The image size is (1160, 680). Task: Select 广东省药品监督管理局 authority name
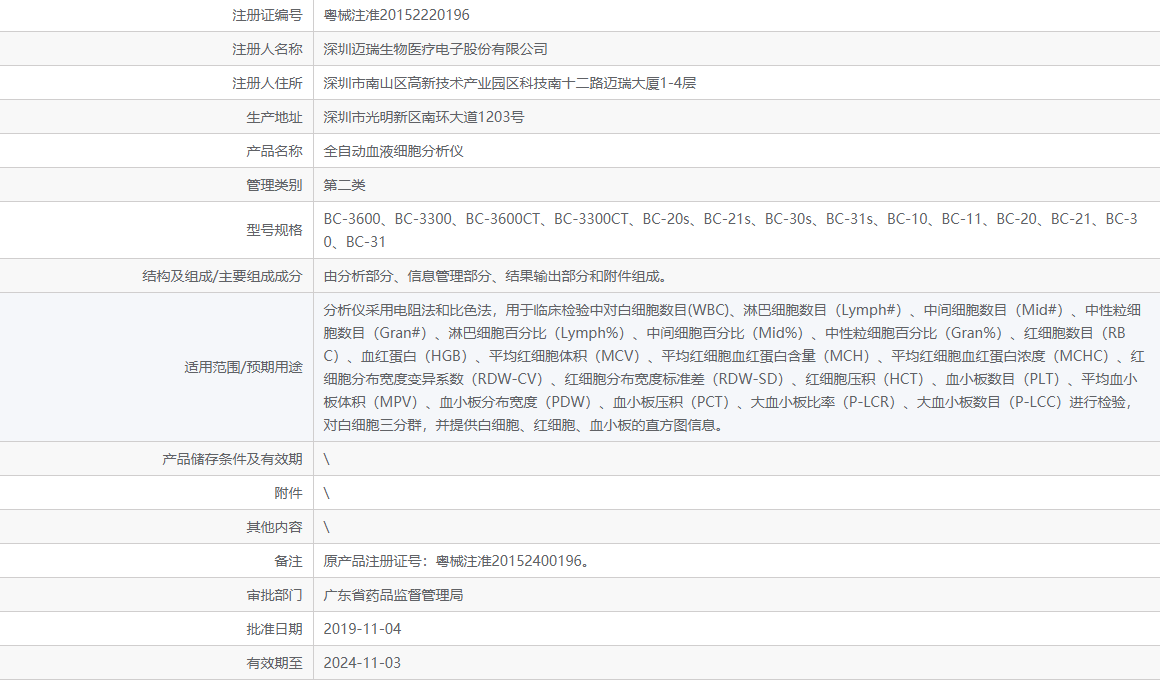[x=394, y=595]
